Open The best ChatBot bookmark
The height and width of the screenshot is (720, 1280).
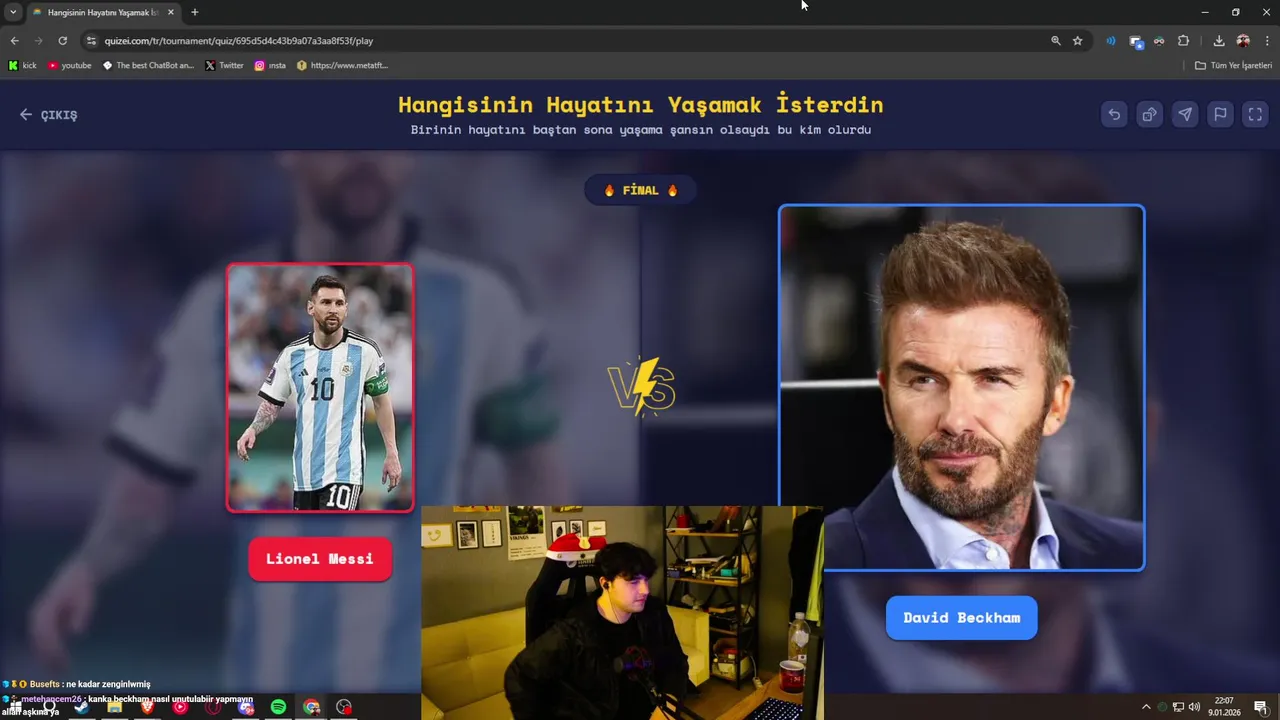pyautogui.click(x=148, y=65)
